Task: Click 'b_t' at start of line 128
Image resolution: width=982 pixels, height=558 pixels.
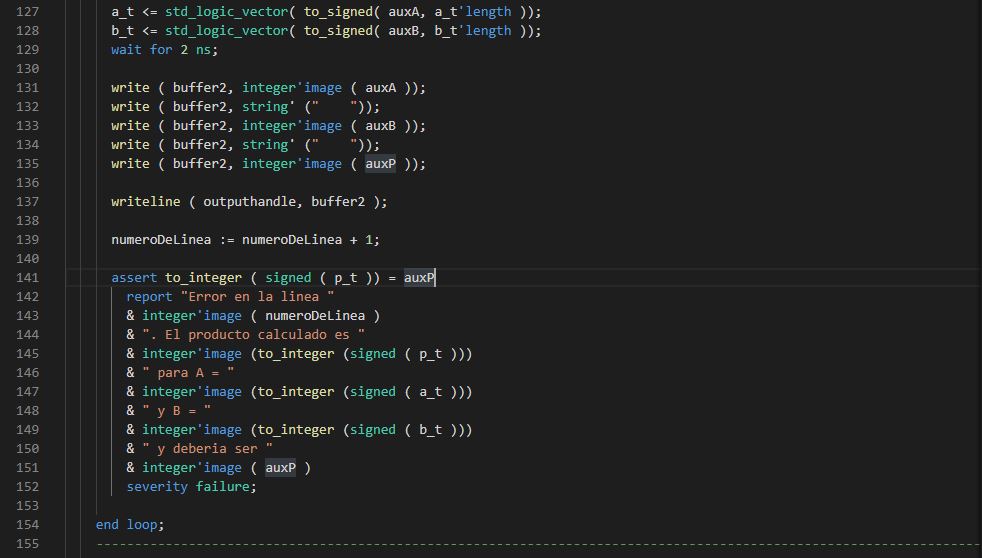Action: pos(122,31)
